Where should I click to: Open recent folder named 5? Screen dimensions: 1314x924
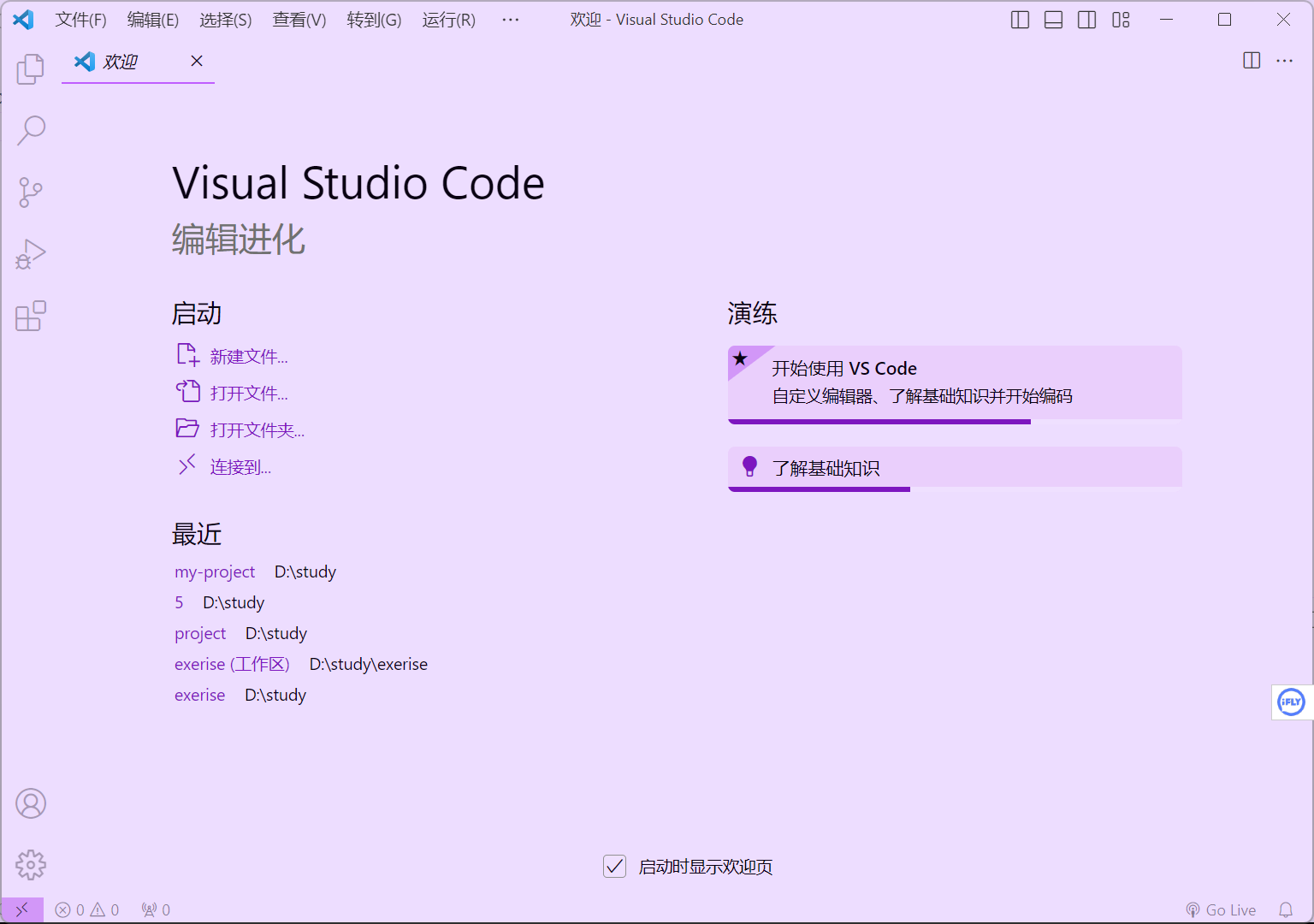(x=179, y=602)
